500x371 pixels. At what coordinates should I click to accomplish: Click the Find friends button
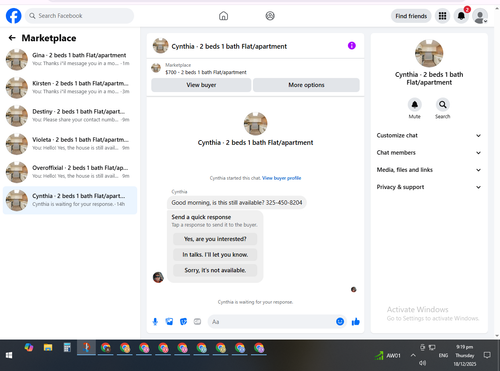pyautogui.click(x=411, y=16)
